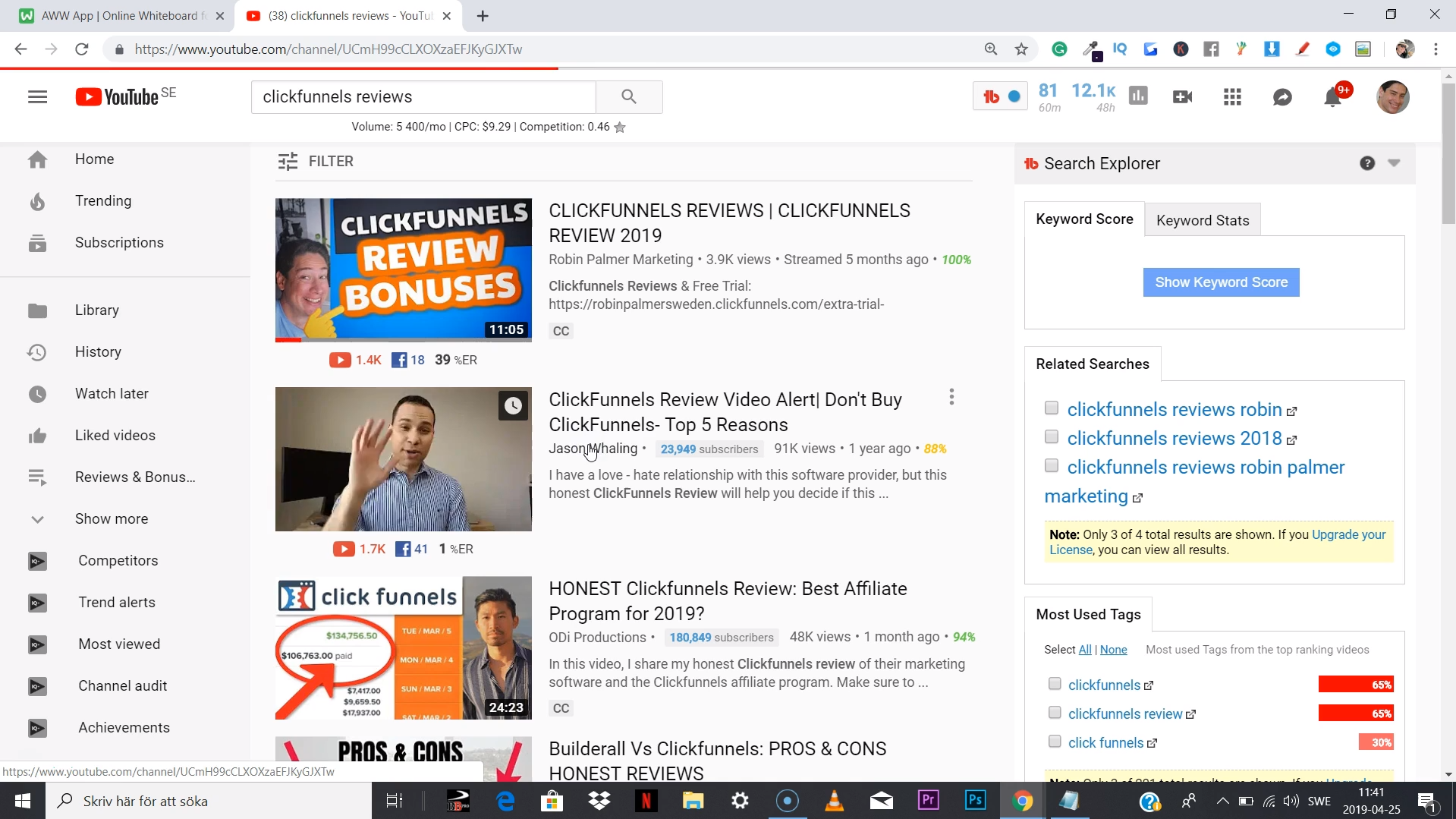This screenshot has width=1456, height=819.
Task: Check 'clickfunnels reviews robin palmer marketing' box
Action: (x=1052, y=466)
